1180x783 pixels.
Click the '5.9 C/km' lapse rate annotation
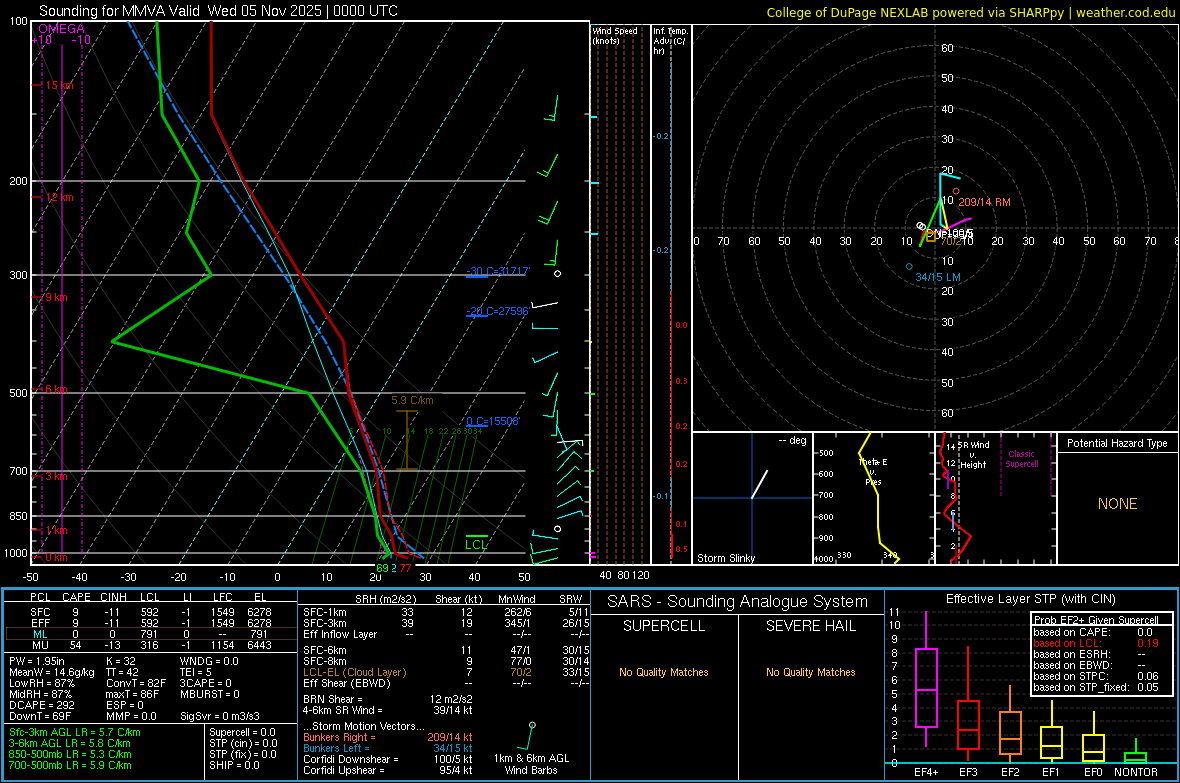tap(412, 401)
